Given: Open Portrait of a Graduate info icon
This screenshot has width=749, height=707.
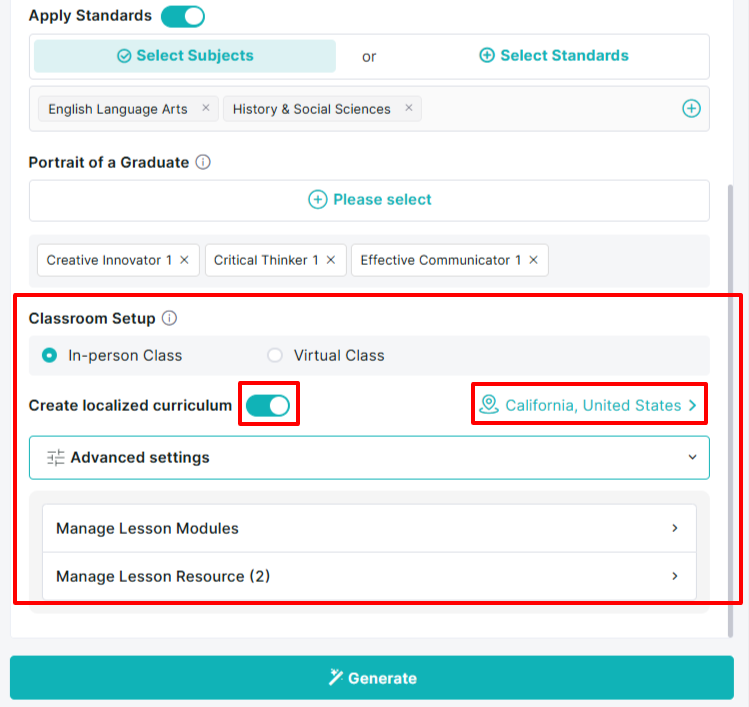Looking at the screenshot, I should click(x=203, y=162).
